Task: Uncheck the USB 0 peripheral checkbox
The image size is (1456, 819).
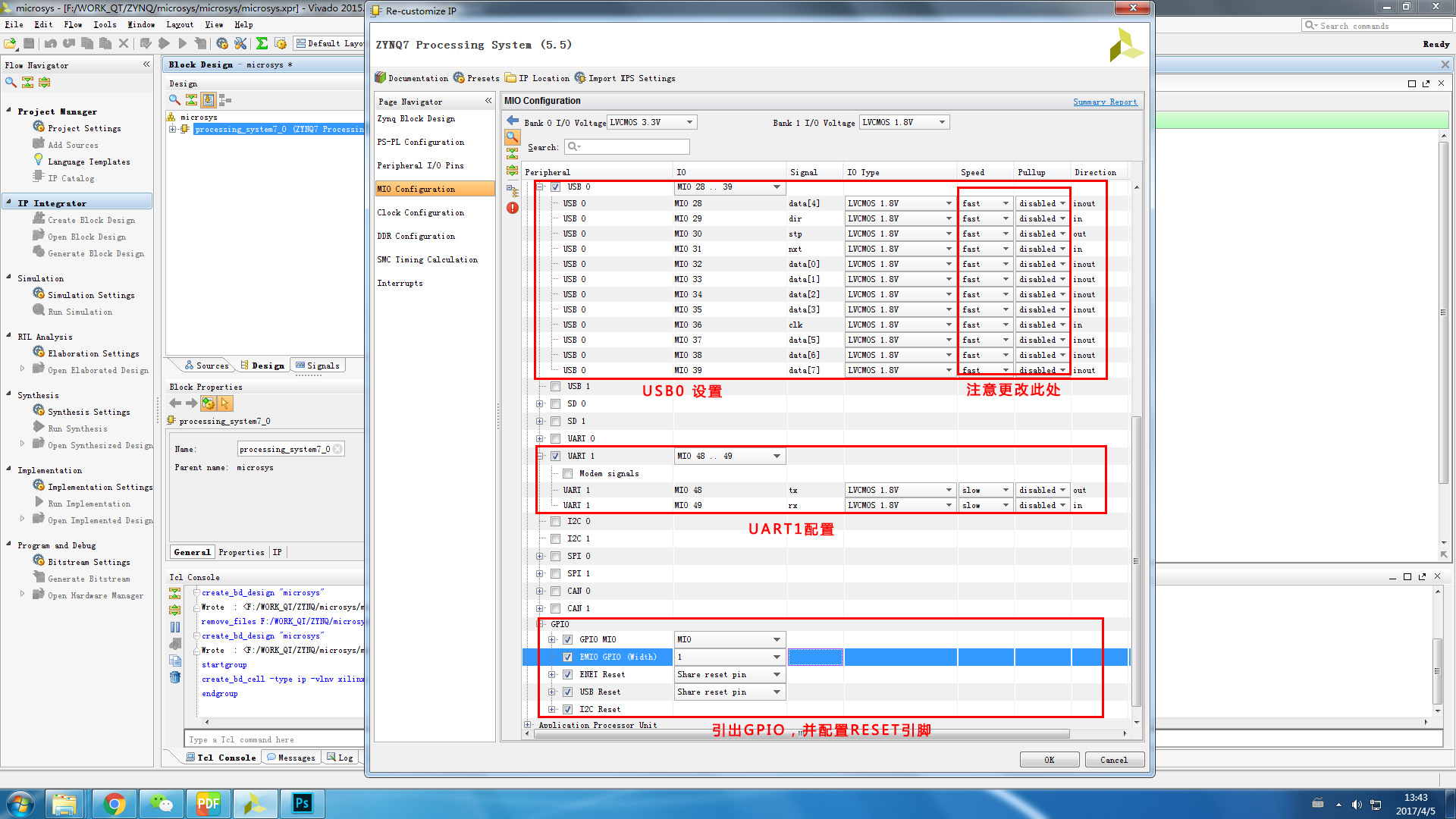Action: [556, 187]
